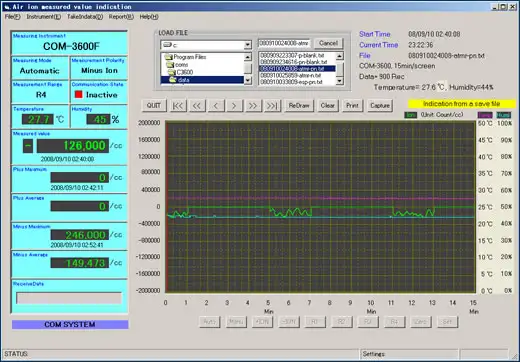Click the Print button
This screenshot has height=362, width=520.
pos(352,106)
